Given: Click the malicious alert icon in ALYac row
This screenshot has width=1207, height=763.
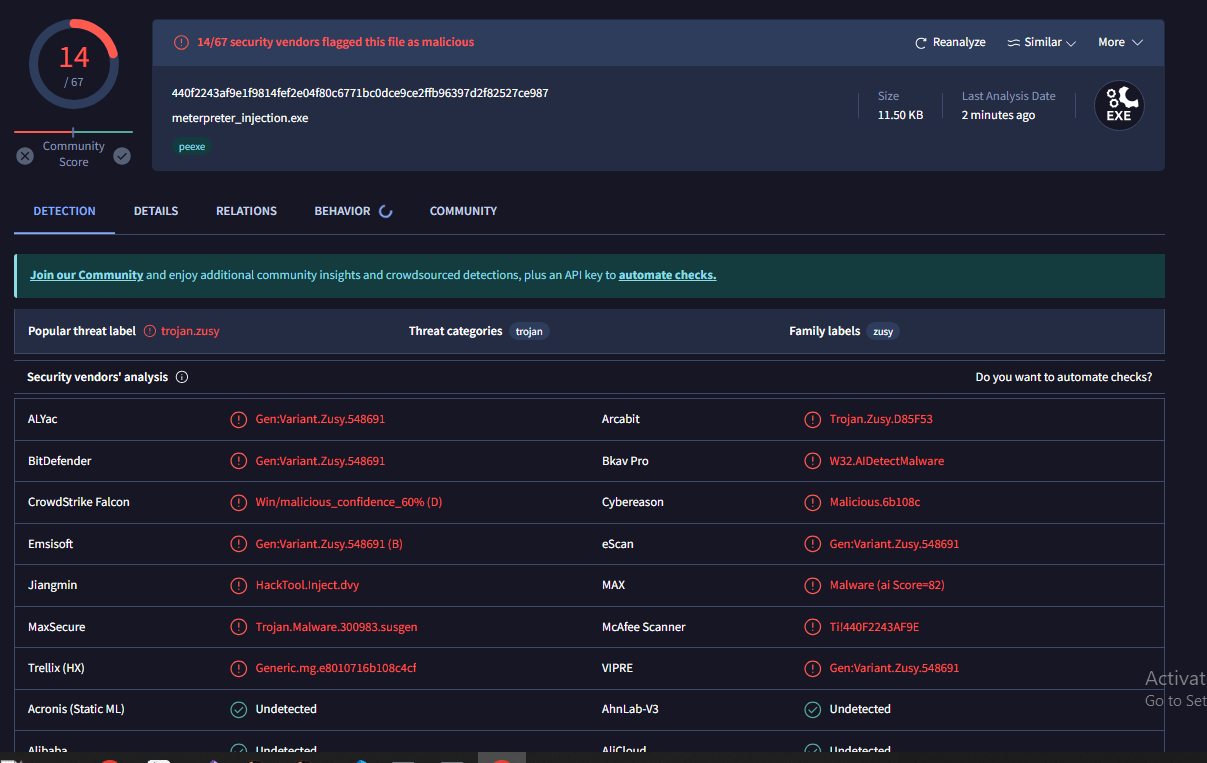Looking at the screenshot, I should [238, 419].
